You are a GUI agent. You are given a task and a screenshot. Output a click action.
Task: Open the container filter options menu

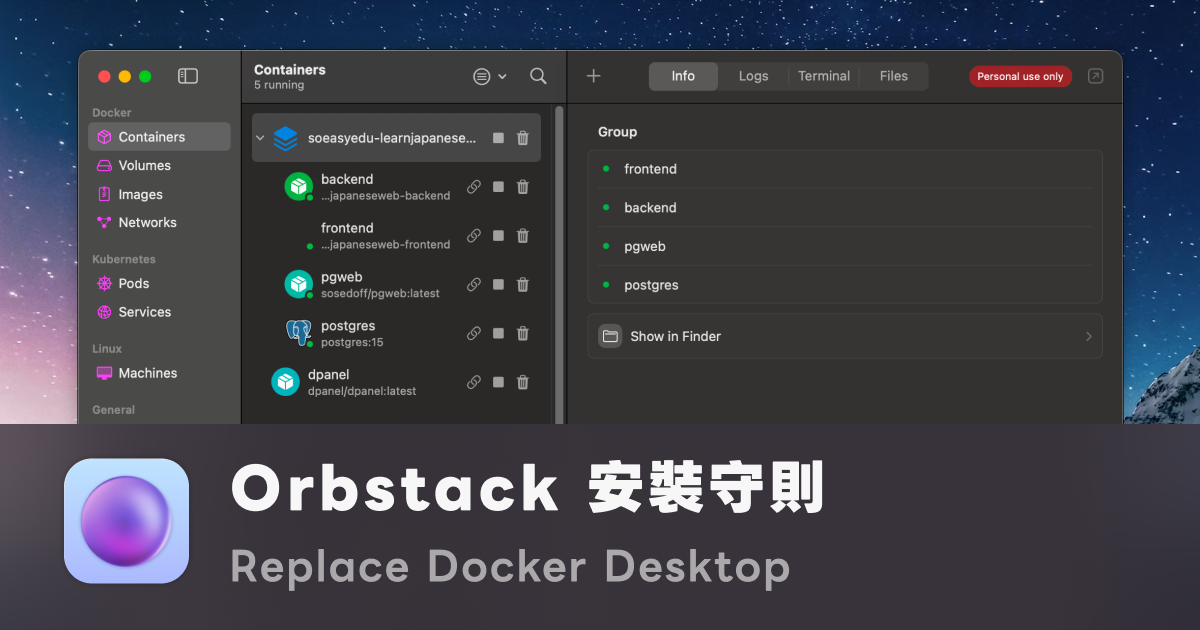pyautogui.click(x=489, y=76)
